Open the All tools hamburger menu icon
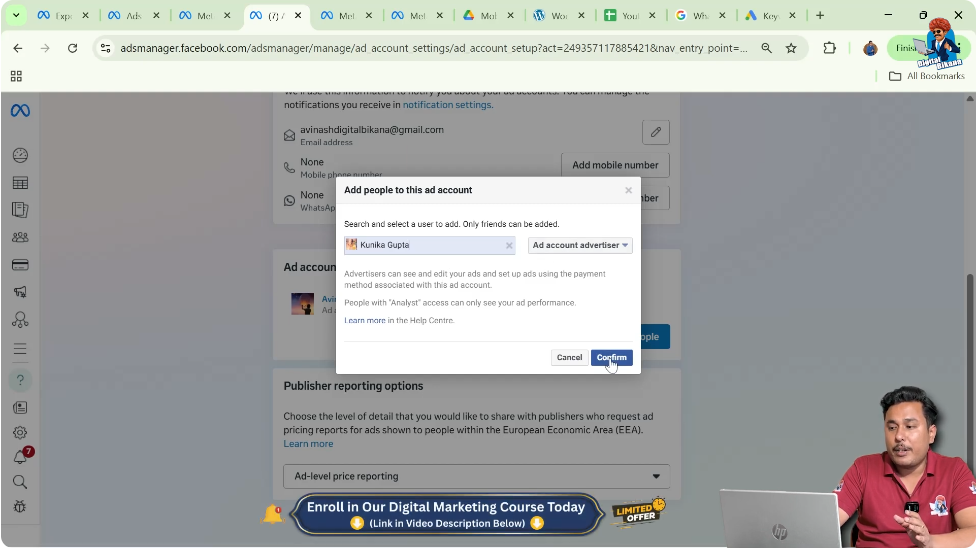 (20, 349)
